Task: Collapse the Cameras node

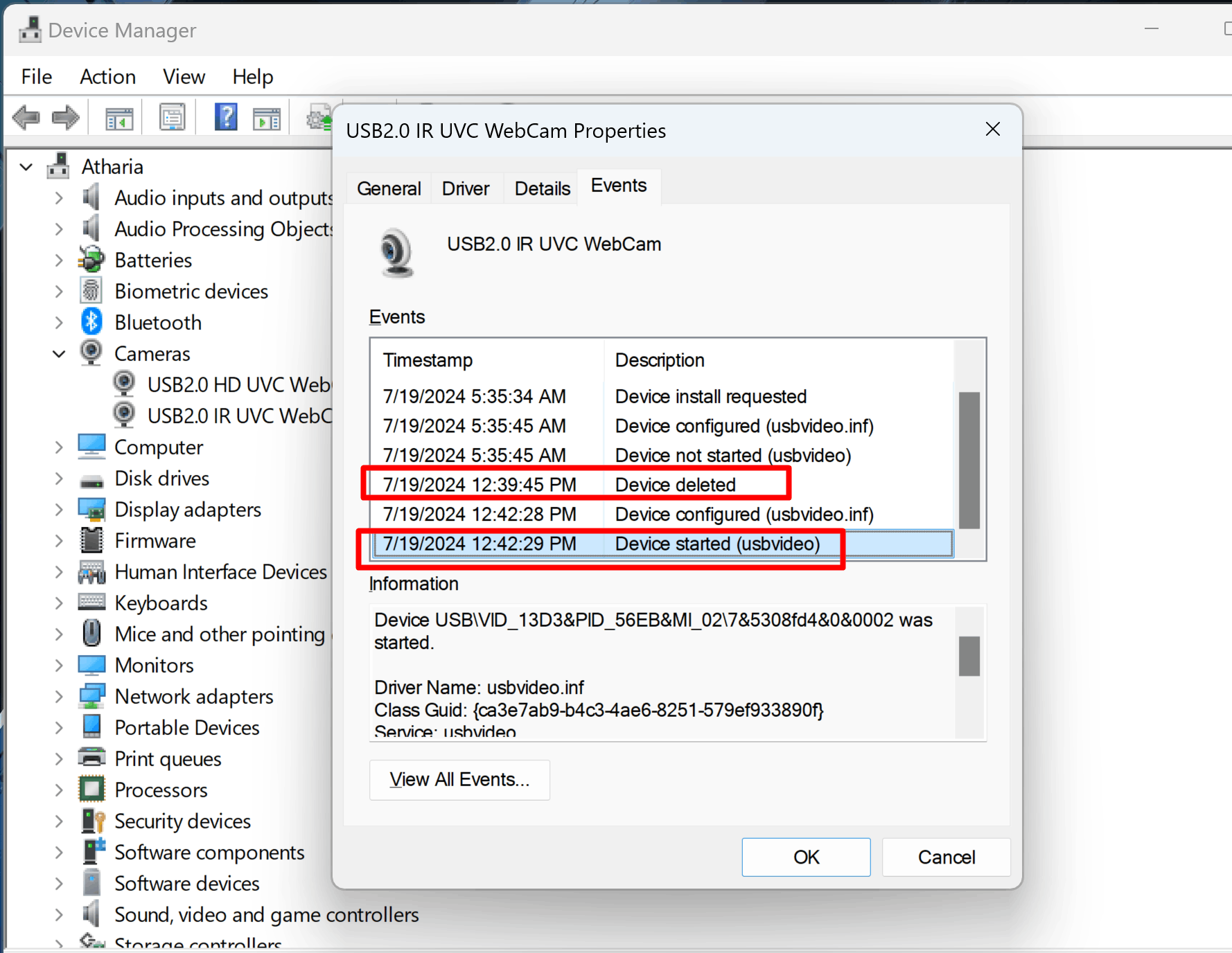Action: coord(59,354)
